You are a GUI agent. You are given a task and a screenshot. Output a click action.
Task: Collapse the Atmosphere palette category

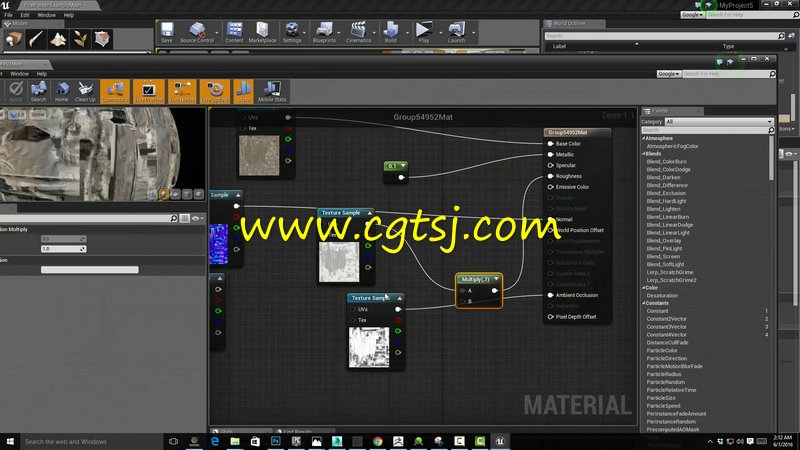pyautogui.click(x=643, y=138)
